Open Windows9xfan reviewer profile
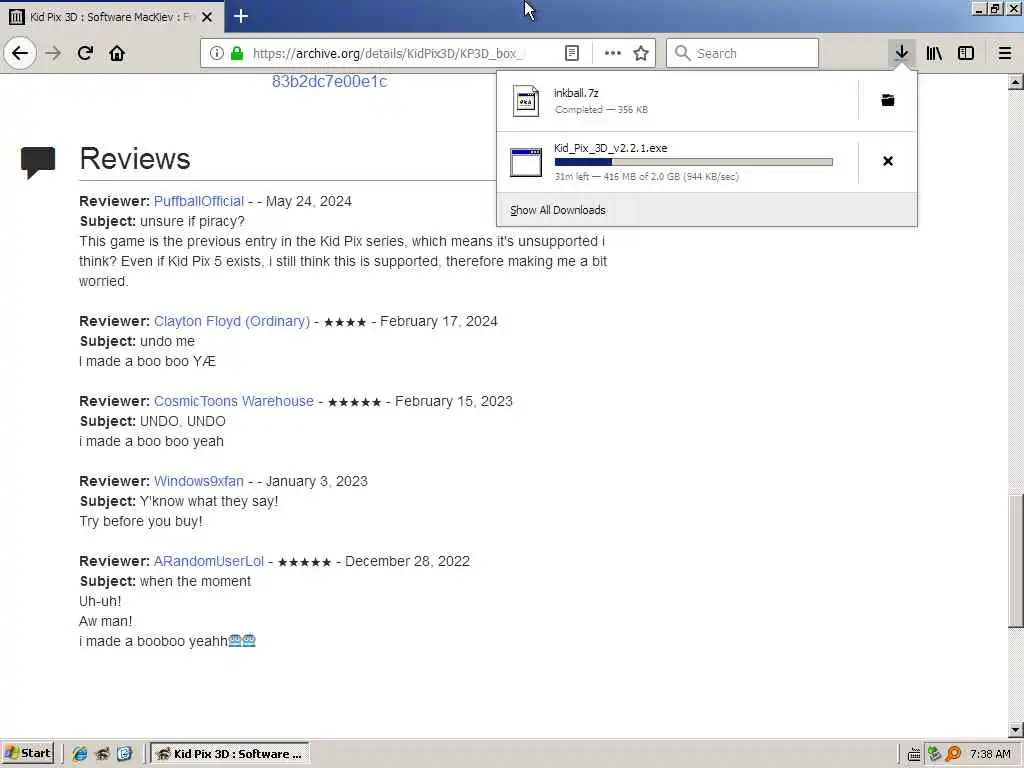Image resolution: width=1024 pixels, height=768 pixels. coord(199,481)
